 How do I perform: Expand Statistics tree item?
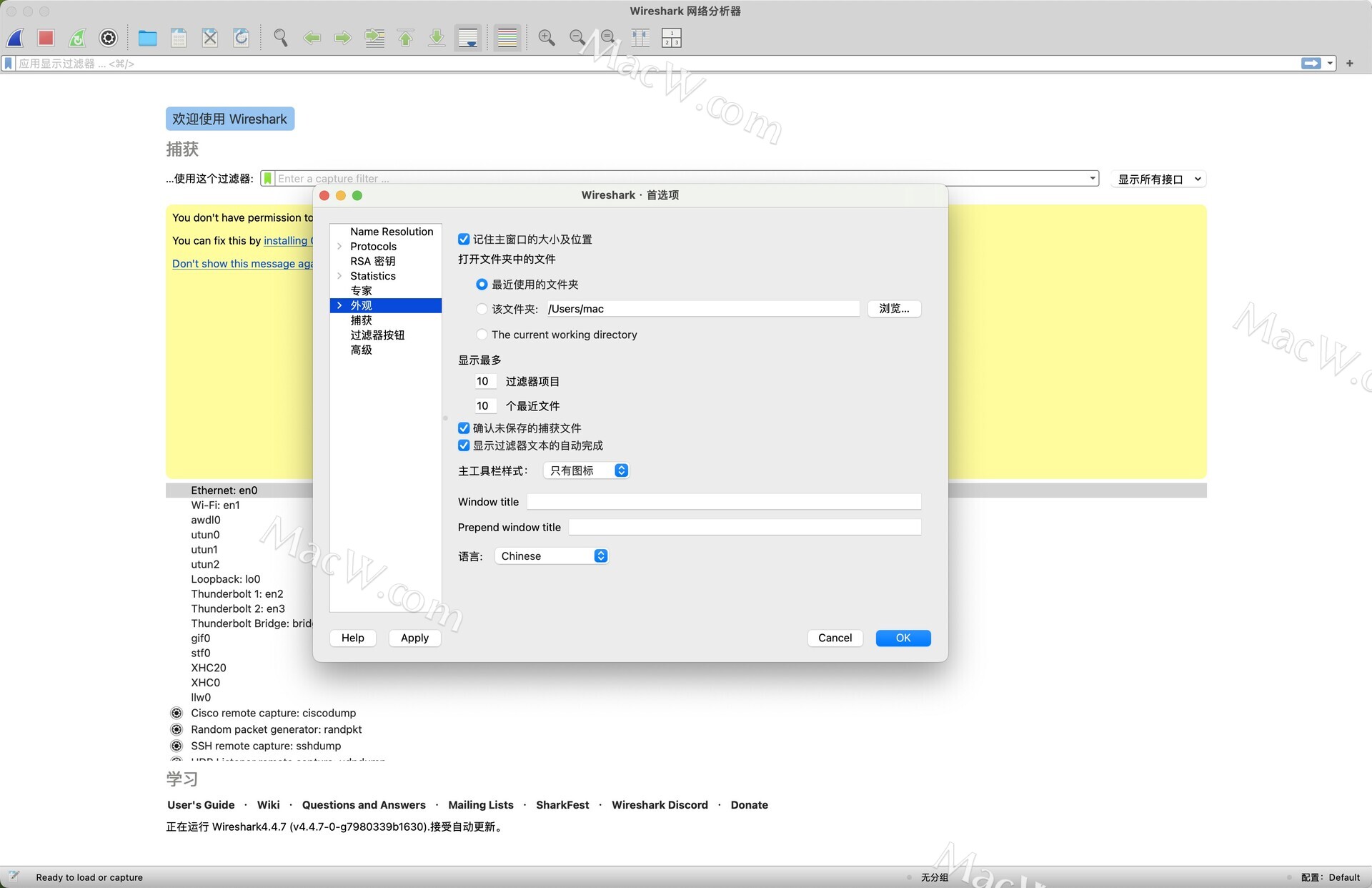[x=339, y=276]
